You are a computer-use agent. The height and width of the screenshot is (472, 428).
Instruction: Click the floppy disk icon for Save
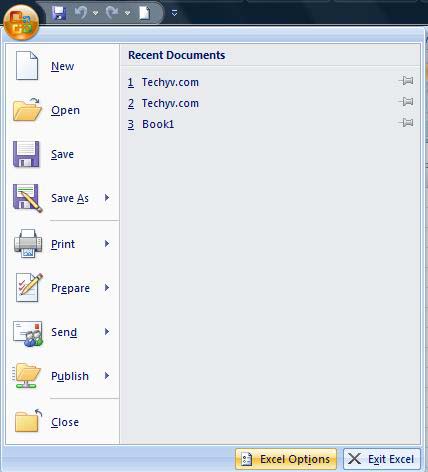(26, 154)
